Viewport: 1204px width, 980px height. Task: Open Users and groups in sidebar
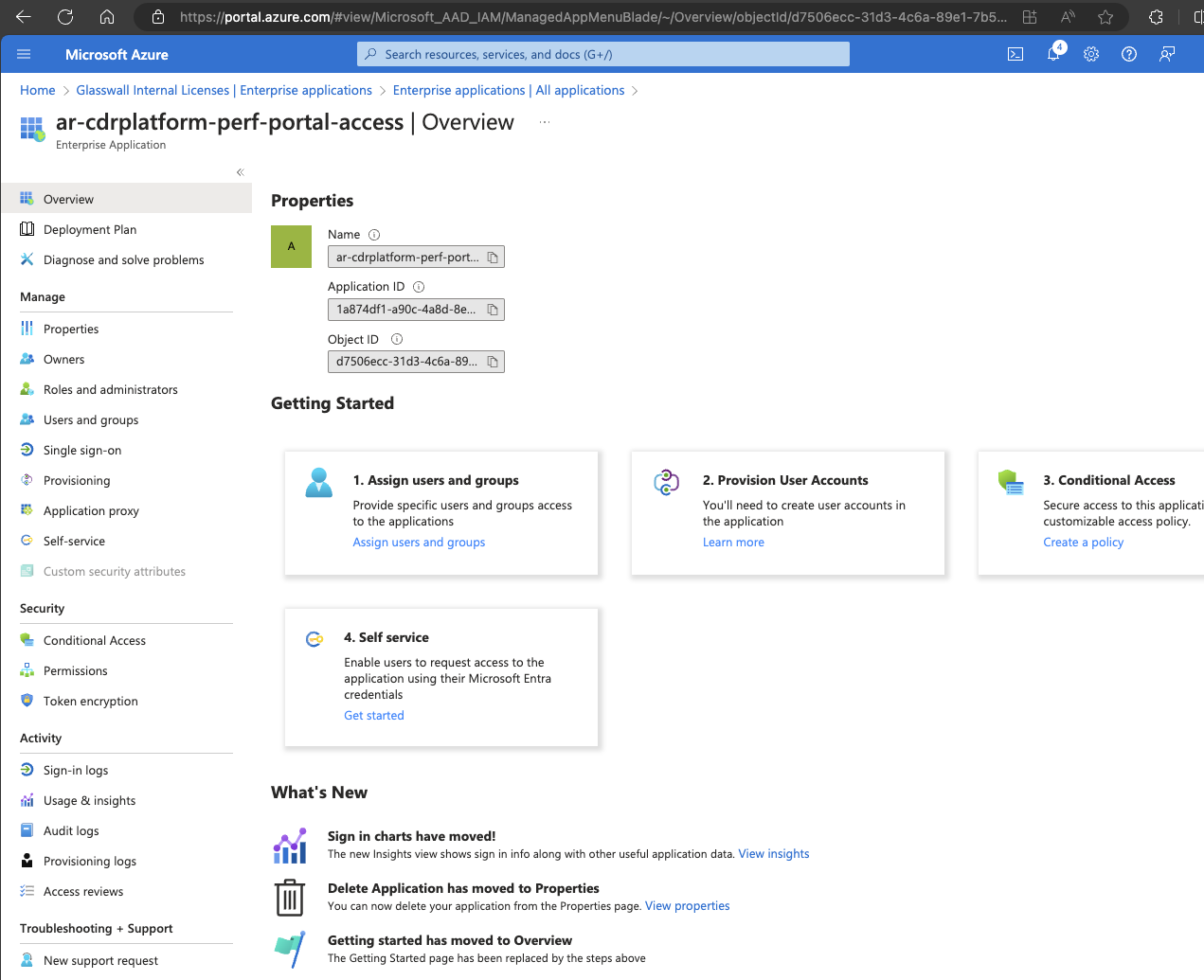pyautogui.click(x=91, y=420)
